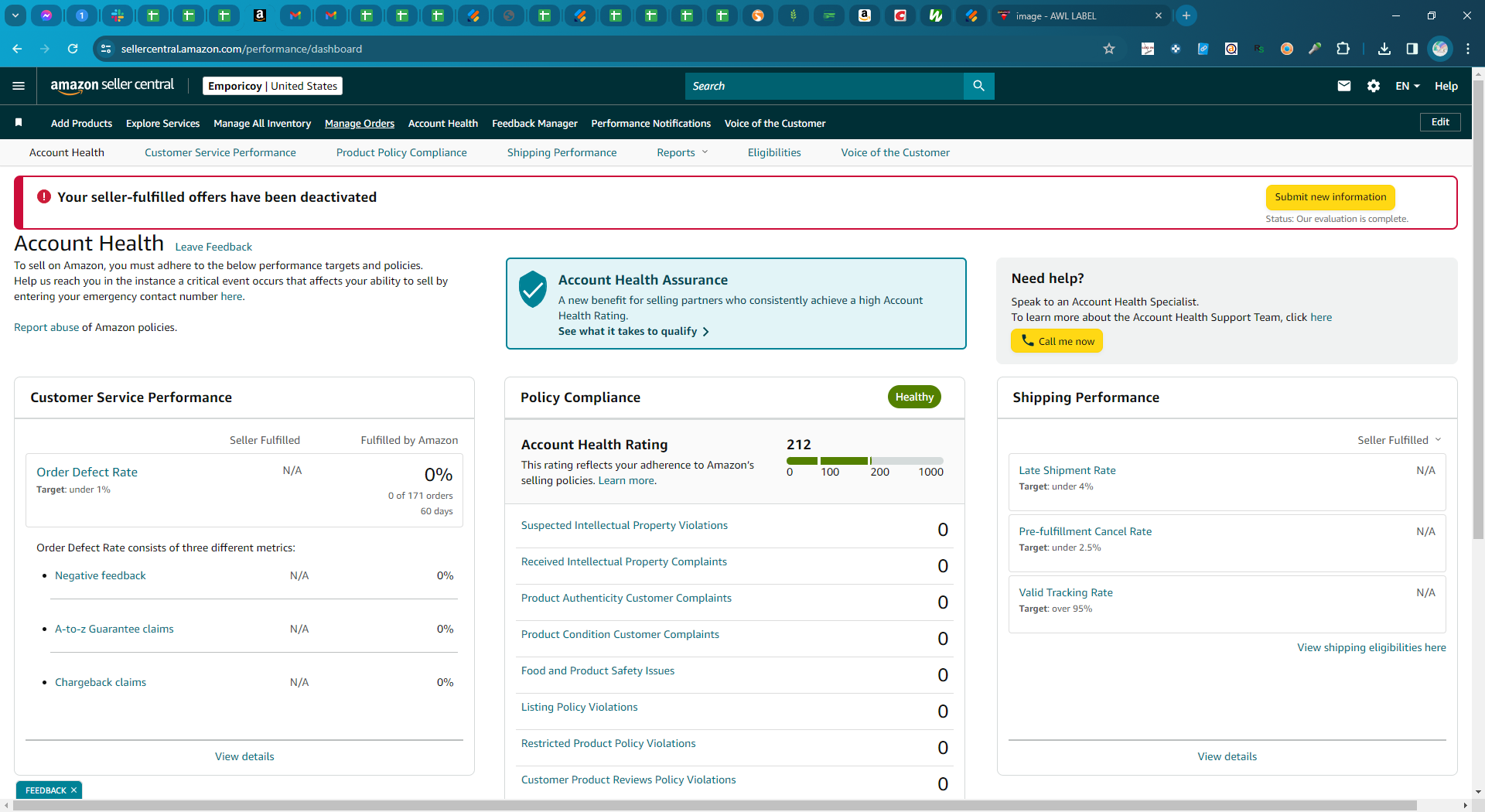View site information icon in address bar
The height and width of the screenshot is (812, 1485).
point(107,49)
